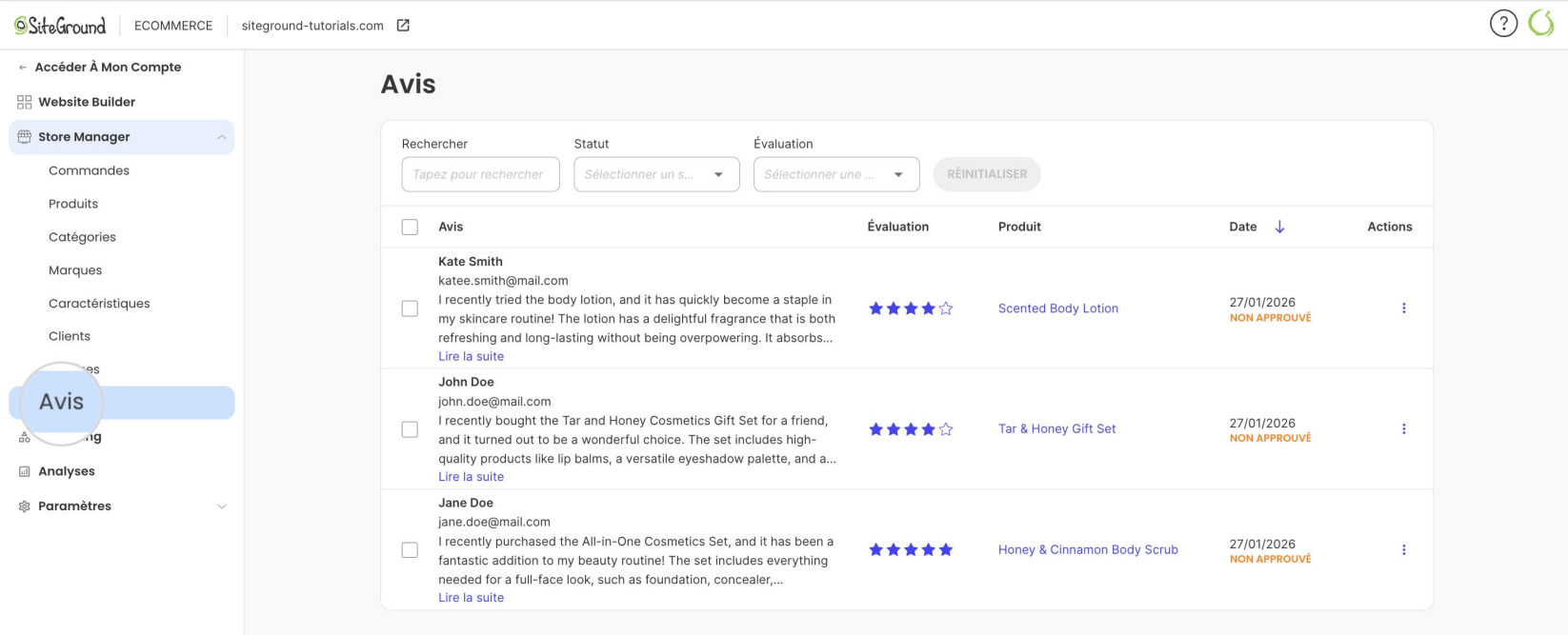The height and width of the screenshot is (635, 1568).
Task: Click katee.smith@mail.com email text
Action: point(503,281)
